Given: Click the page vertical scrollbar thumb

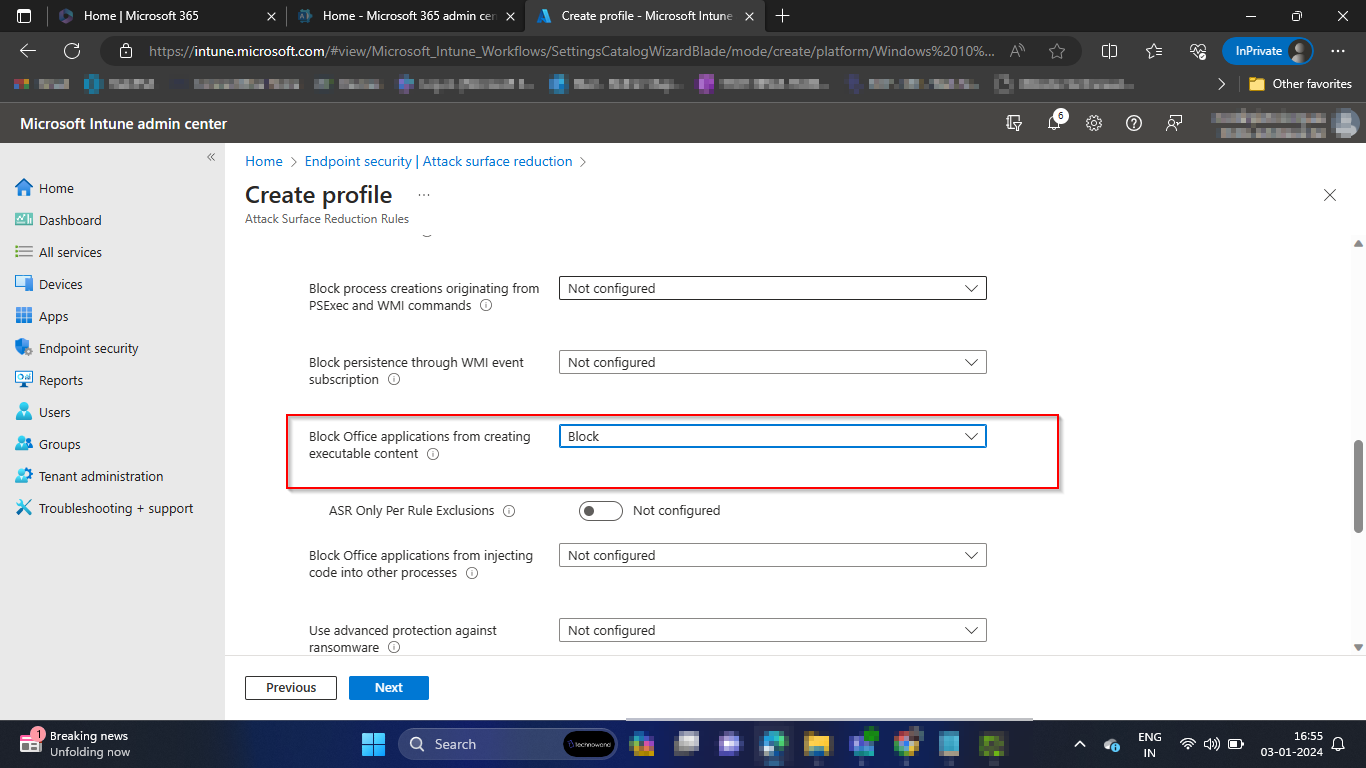Looking at the screenshot, I should (1358, 486).
